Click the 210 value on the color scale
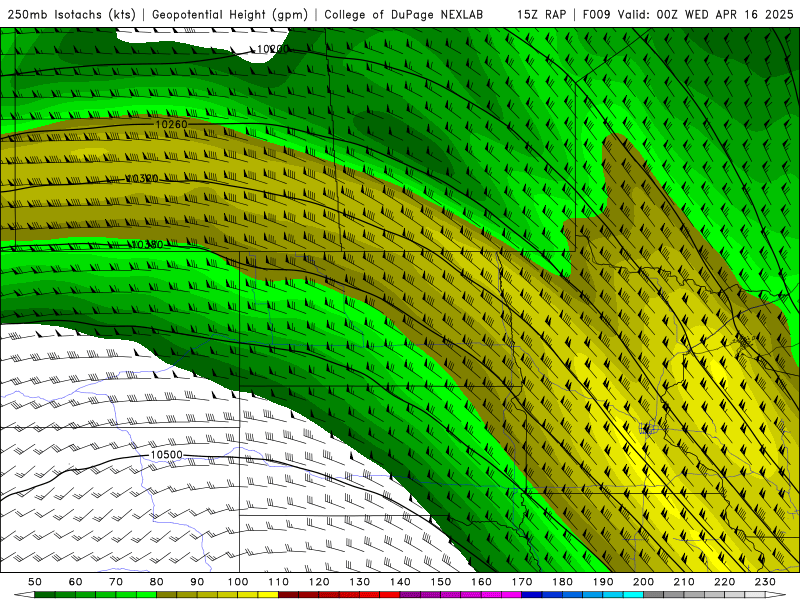The height and width of the screenshot is (600, 800). [684, 582]
